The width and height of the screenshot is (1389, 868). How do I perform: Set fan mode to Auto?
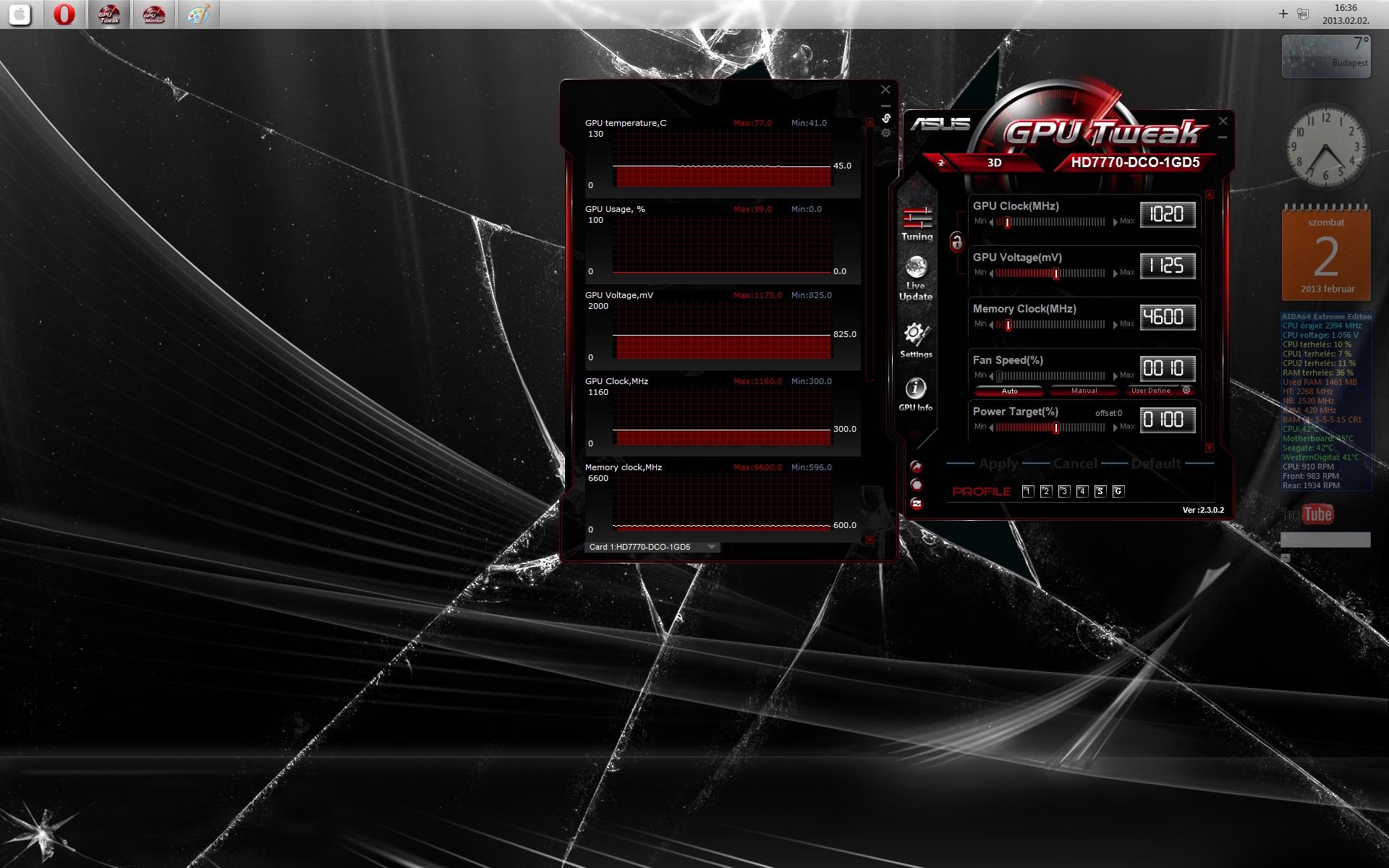pyautogui.click(x=1009, y=391)
